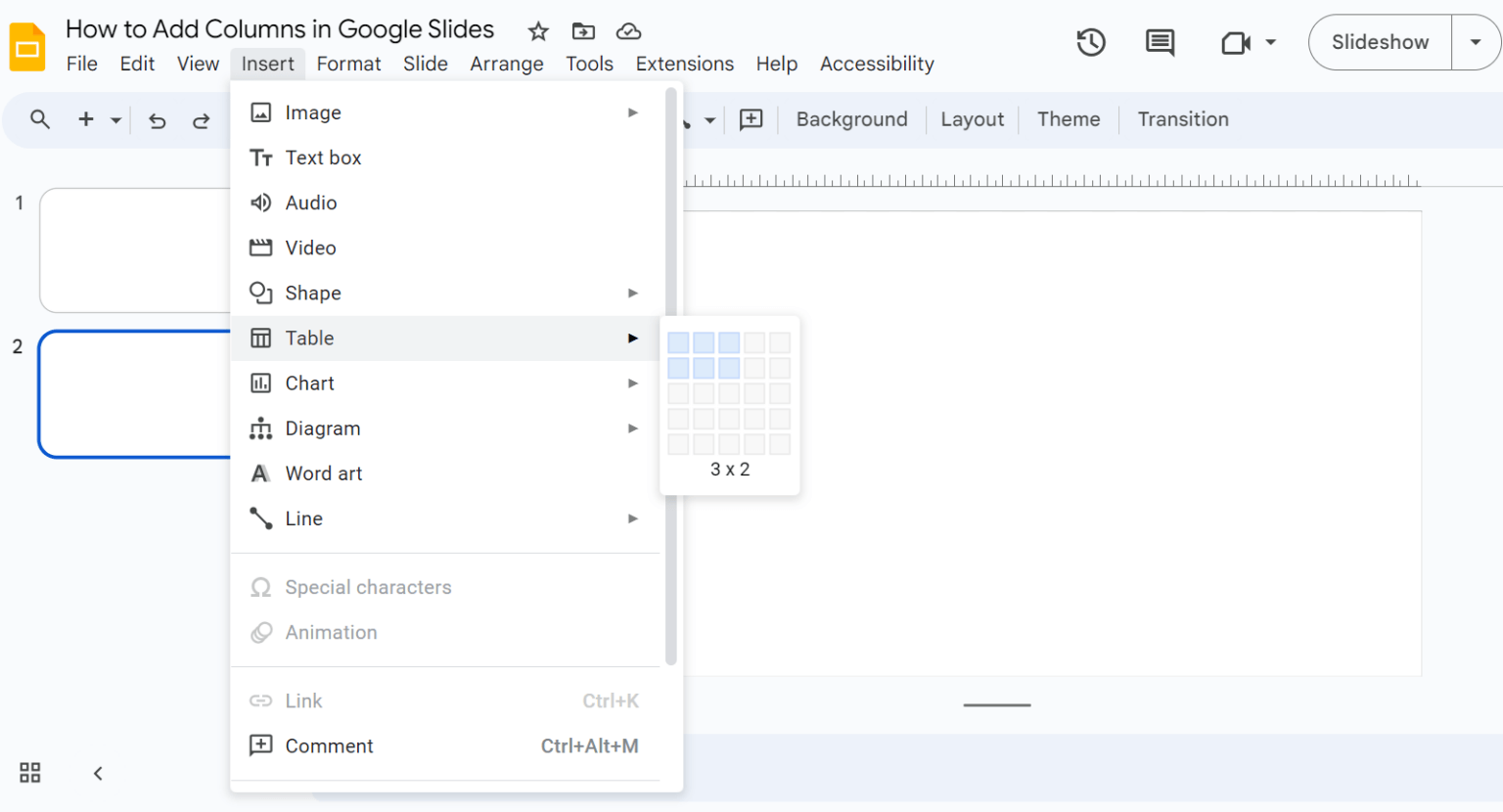Open version history
1503x812 pixels.
[1090, 42]
